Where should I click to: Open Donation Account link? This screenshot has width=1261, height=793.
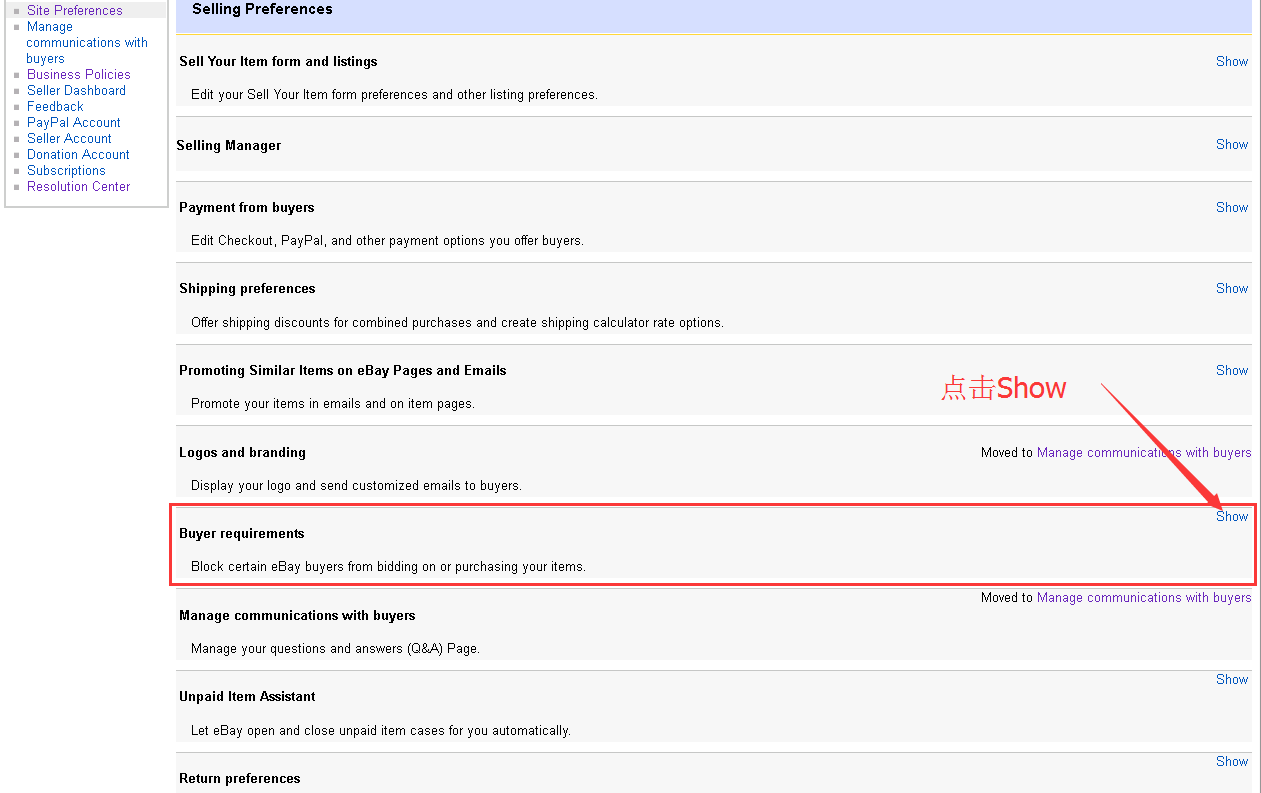point(78,154)
